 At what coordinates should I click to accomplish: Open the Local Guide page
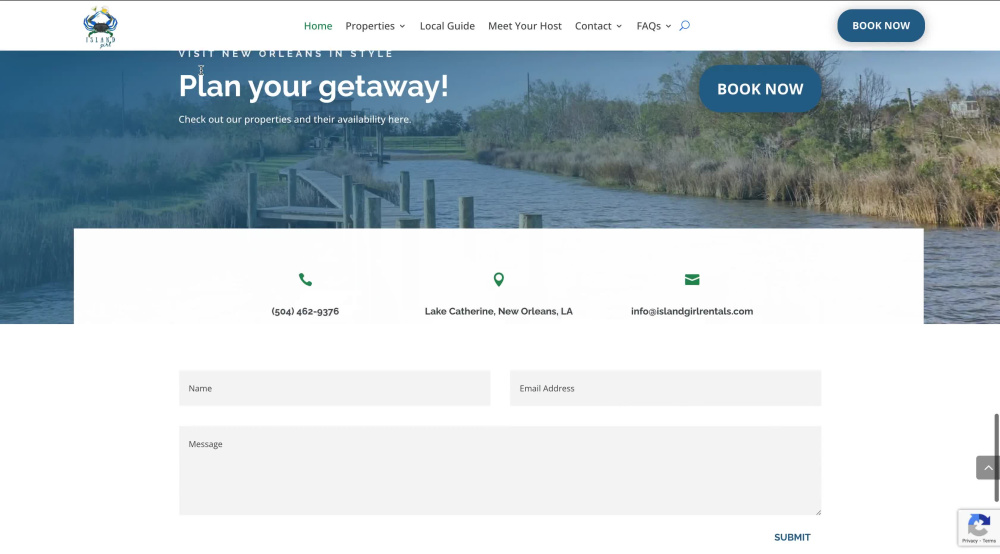point(447,26)
